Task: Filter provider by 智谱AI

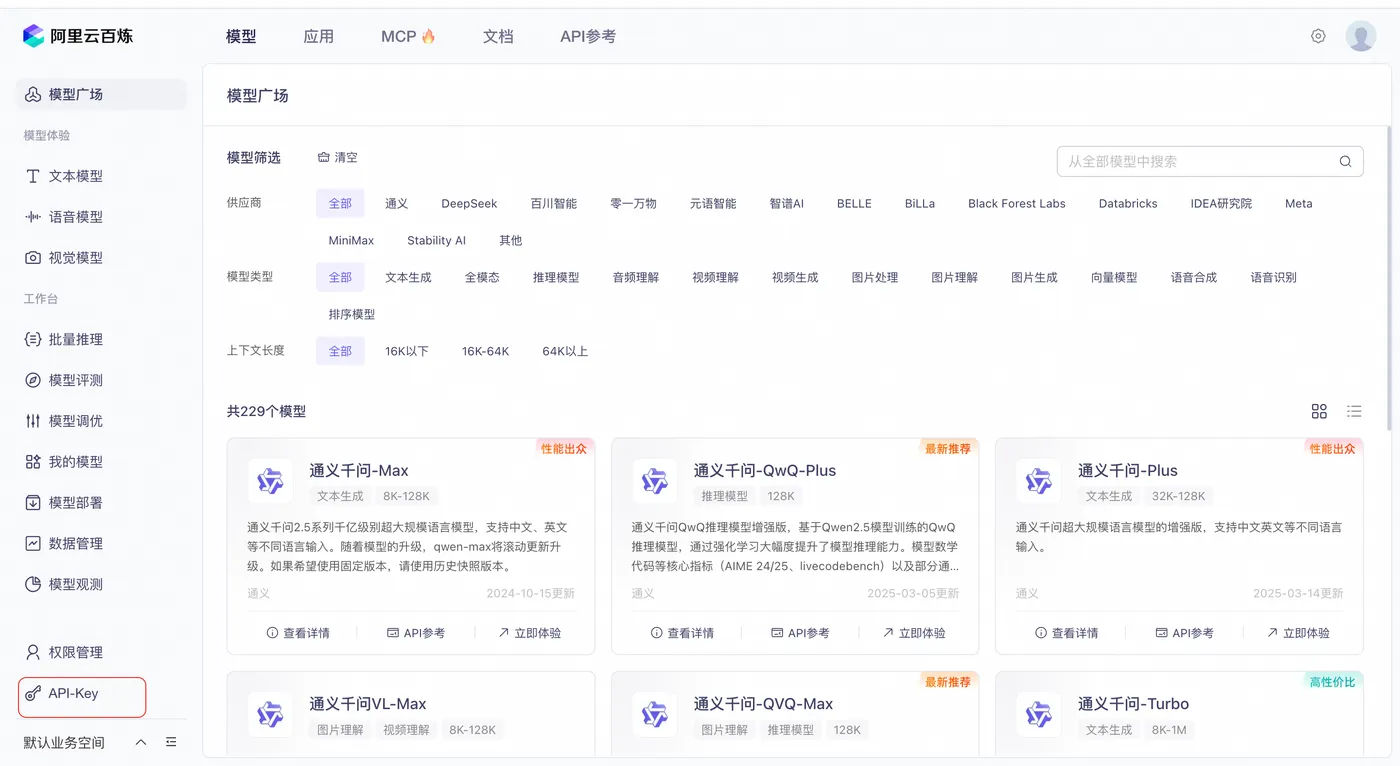Action: click(787, 203)
